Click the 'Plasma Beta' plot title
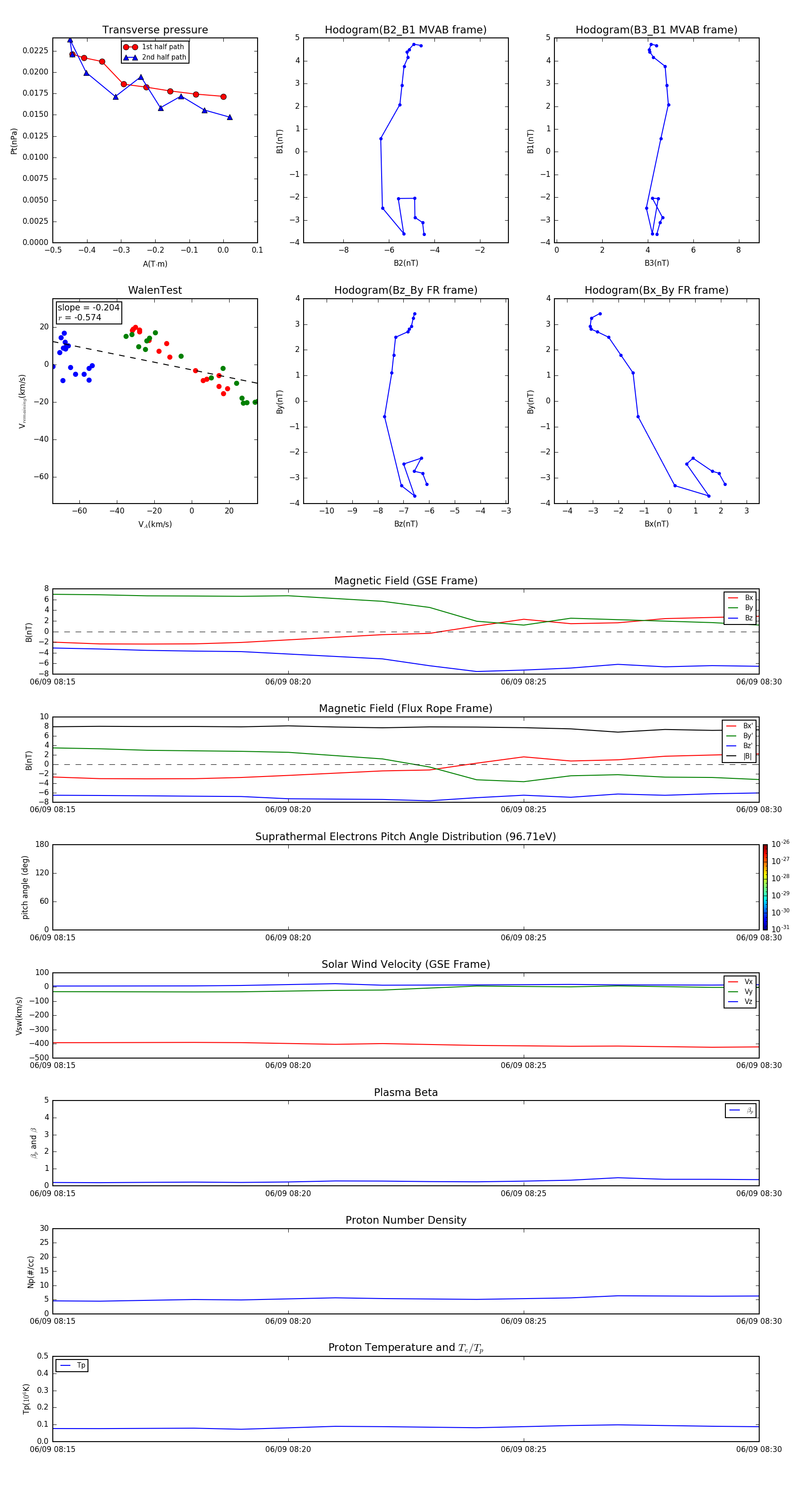Image resolution: width=812 pixels, height=1489 pixels. click(406, 1092)
